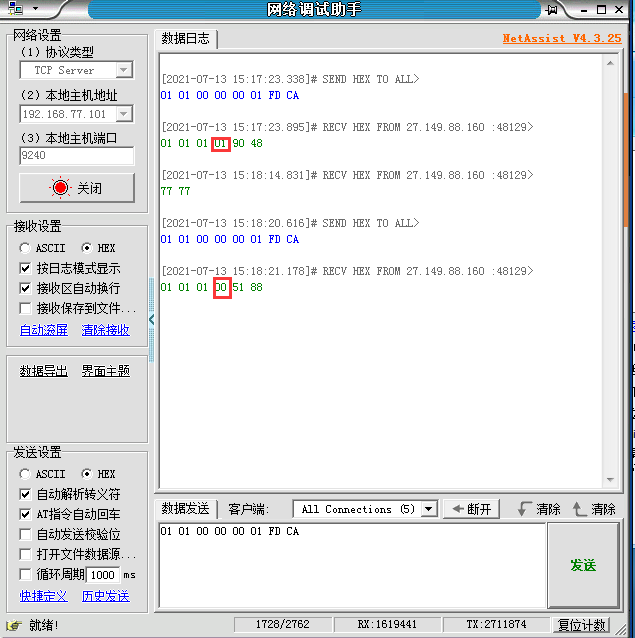Click the 关闭 server button
The image size is (635, 638).
77,188
